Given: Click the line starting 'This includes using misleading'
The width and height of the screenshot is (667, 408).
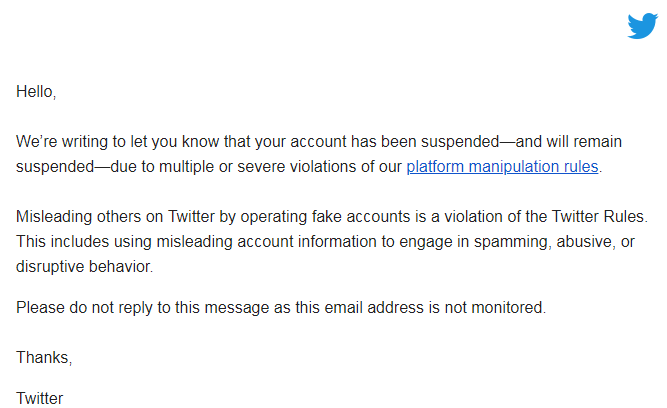Looking at the screenshot, I should click(x=325, y=242).
